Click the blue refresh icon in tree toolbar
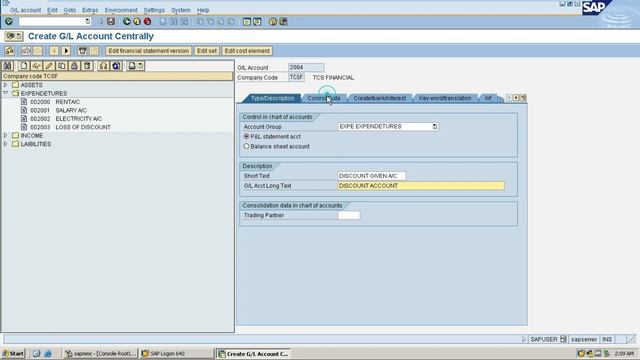640x360 pixels. 116,66
